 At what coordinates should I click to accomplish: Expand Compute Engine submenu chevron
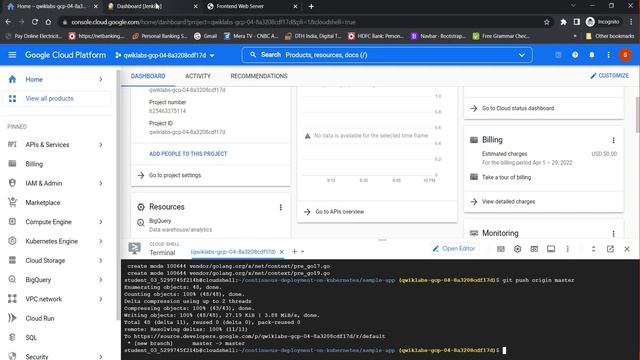[101, 222]
